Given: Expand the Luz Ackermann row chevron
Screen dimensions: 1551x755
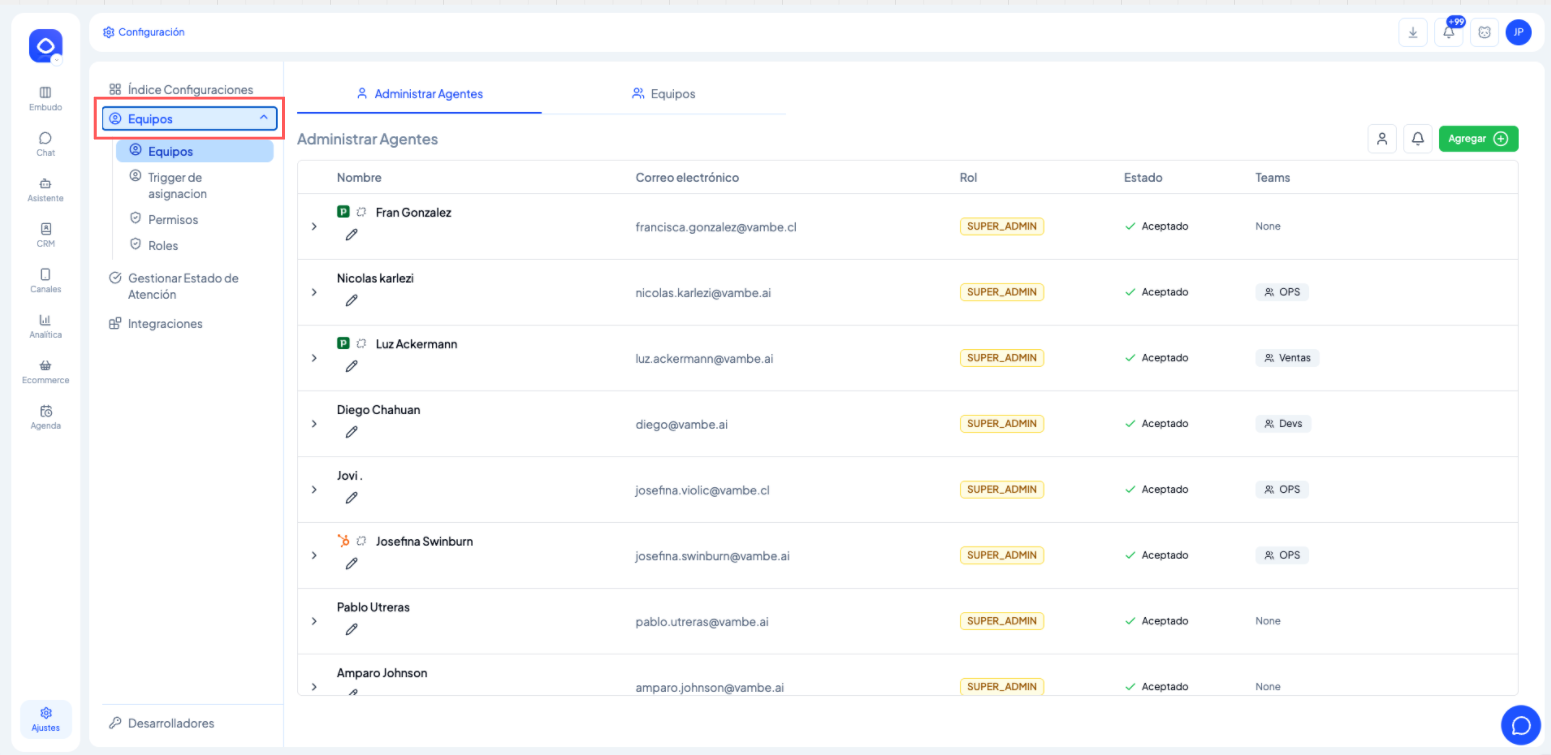Looking at the screenshot, I should [314, 358].
